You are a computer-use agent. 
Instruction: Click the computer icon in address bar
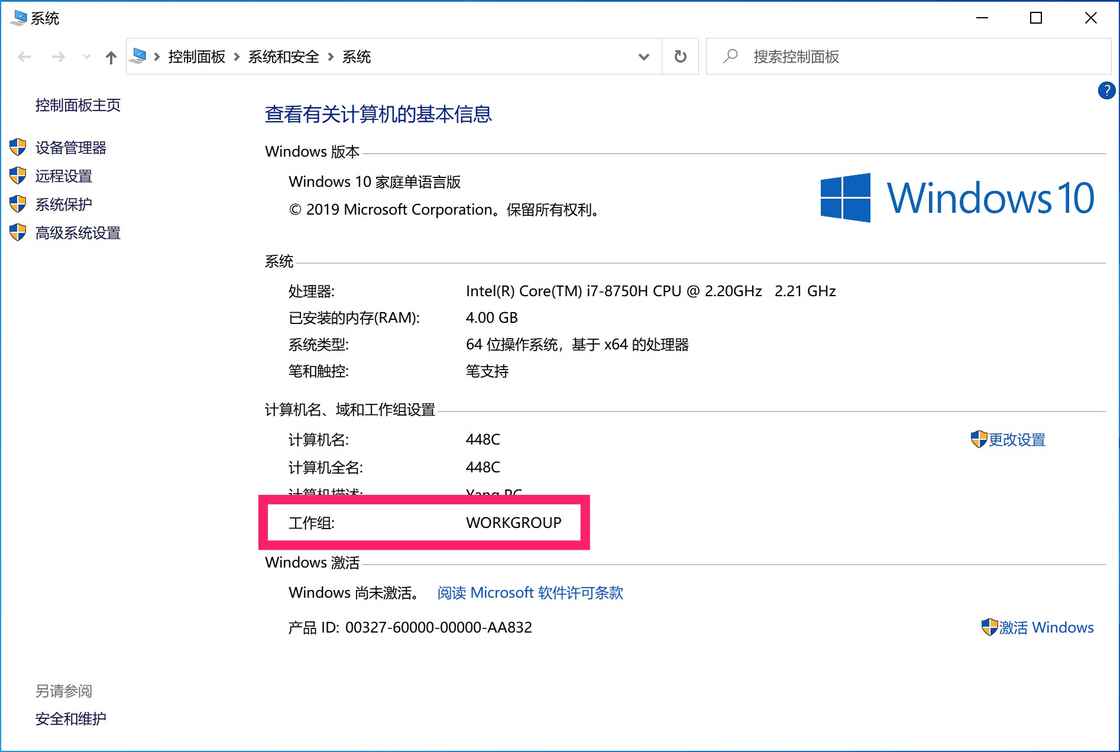139,56
